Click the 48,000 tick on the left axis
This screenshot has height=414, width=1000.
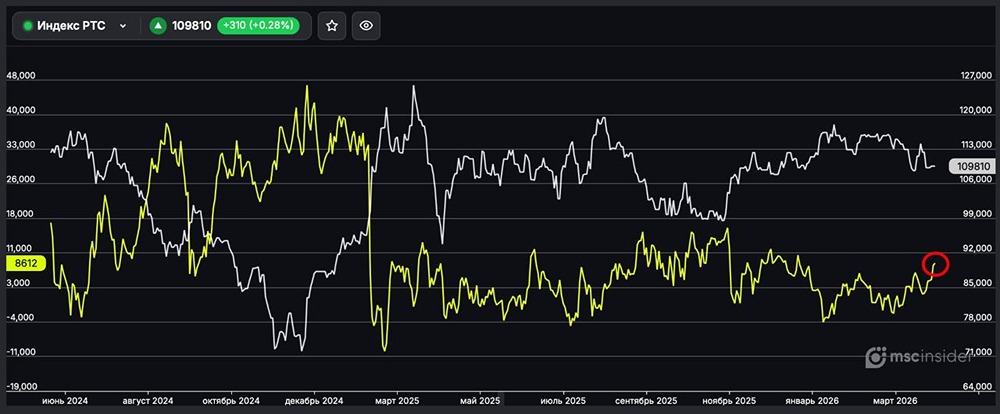click(21, 76)
